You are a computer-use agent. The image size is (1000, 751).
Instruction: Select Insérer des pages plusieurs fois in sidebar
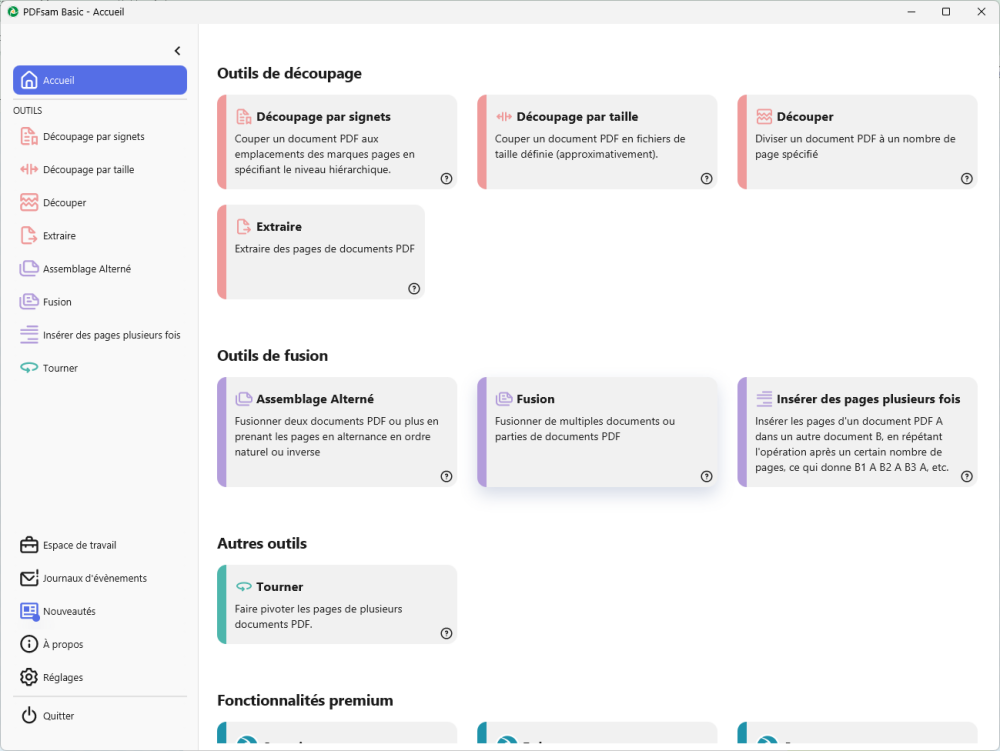(100, 335)
